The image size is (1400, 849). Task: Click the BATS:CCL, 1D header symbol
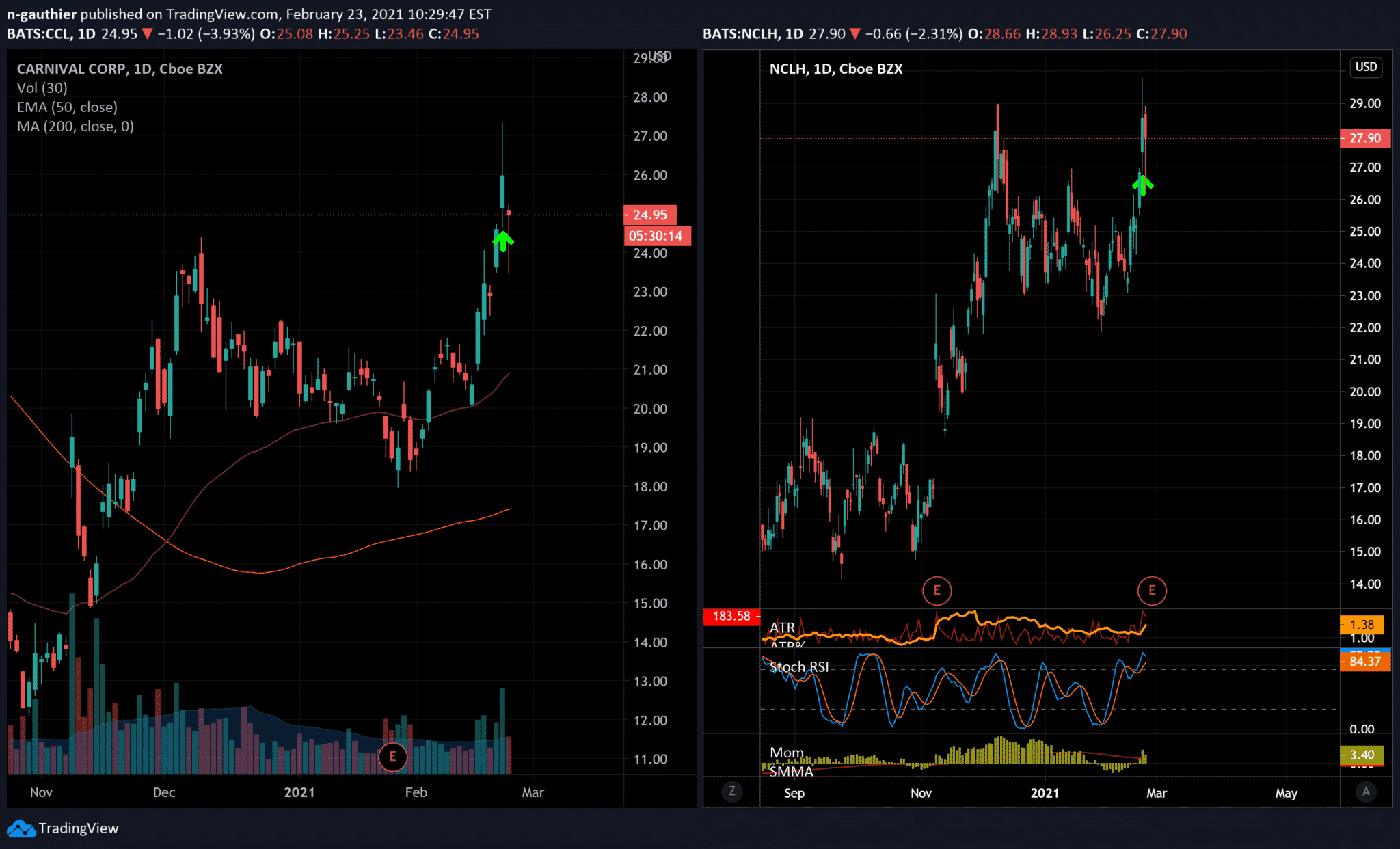(51, 34)
